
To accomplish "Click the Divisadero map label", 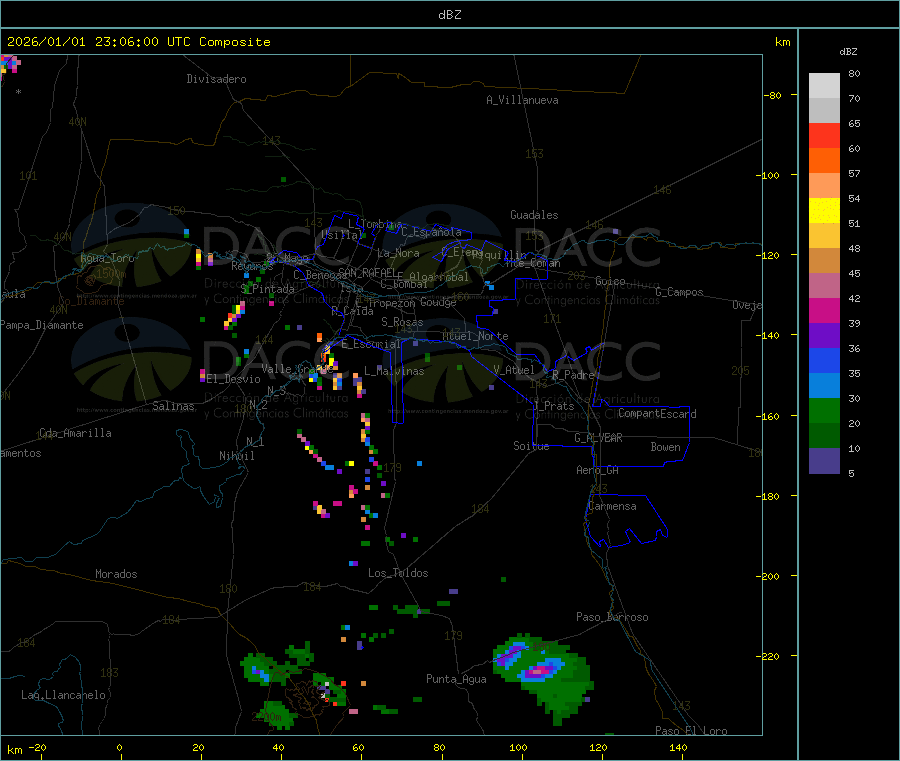I will click(x=216, y=79).
